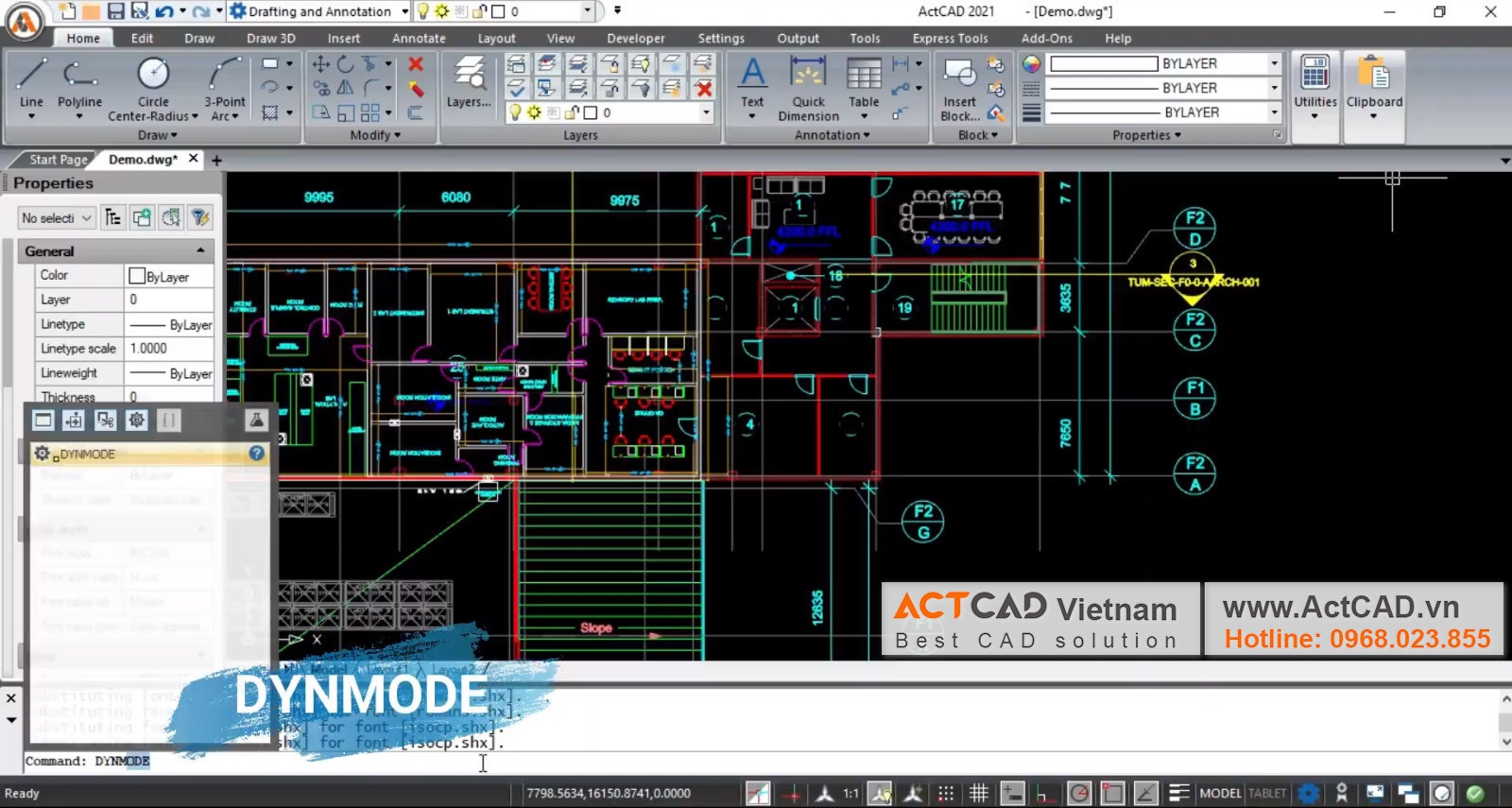Collapse the General properties section
Image resolution: width=1512 pixels, height=808 pixels.
click(x=200, y=250)
